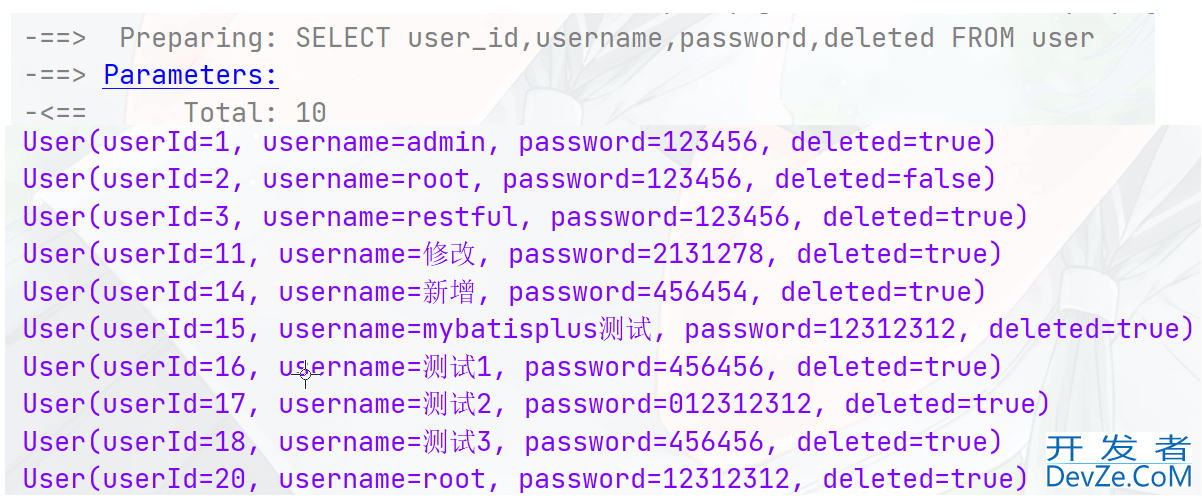The width and height of the screenshot is (1202, 498).
Task: Click the userId=16 row with 测试1
Action: coord(512,367)
